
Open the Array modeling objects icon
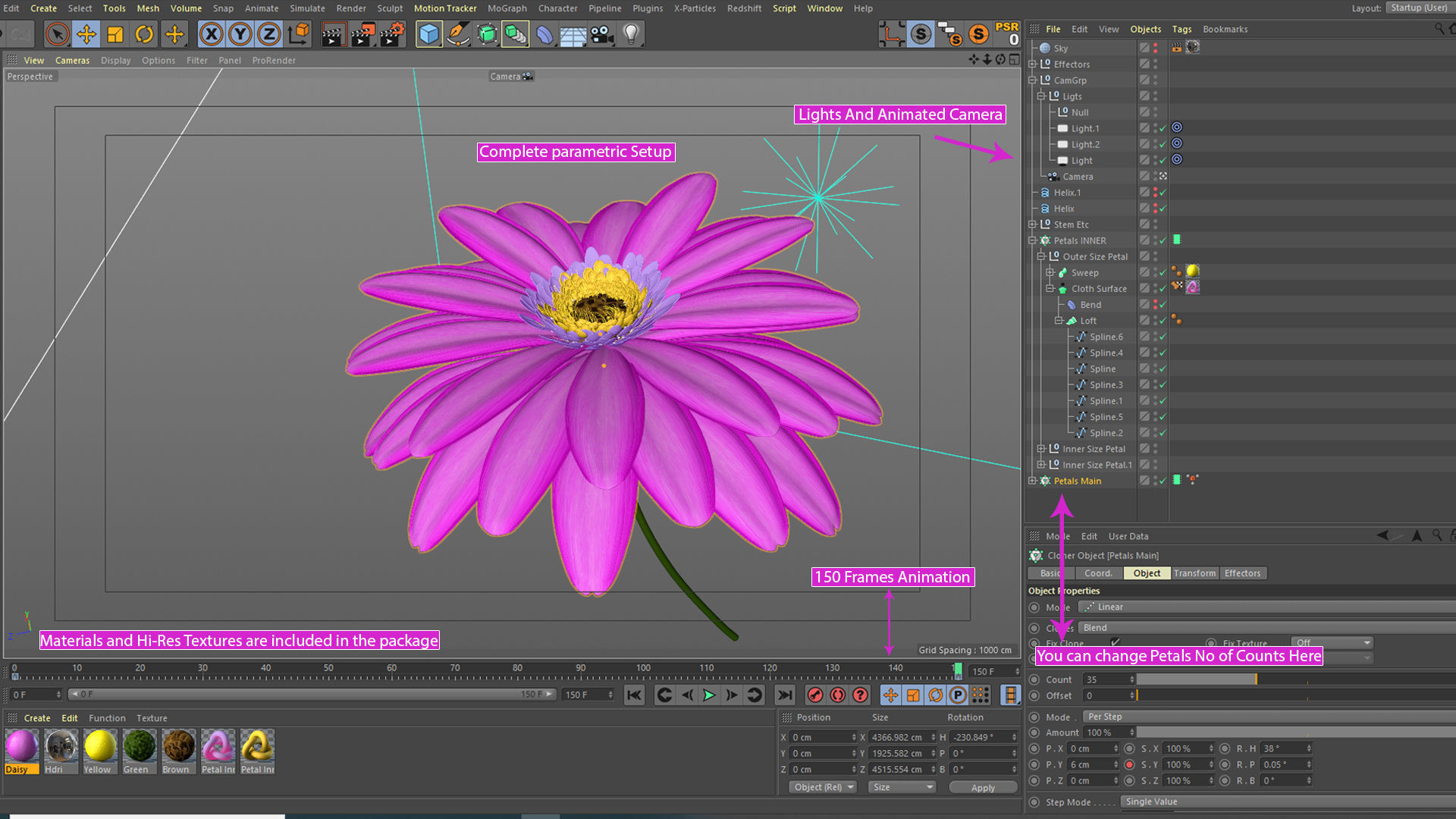pos(516,34)
